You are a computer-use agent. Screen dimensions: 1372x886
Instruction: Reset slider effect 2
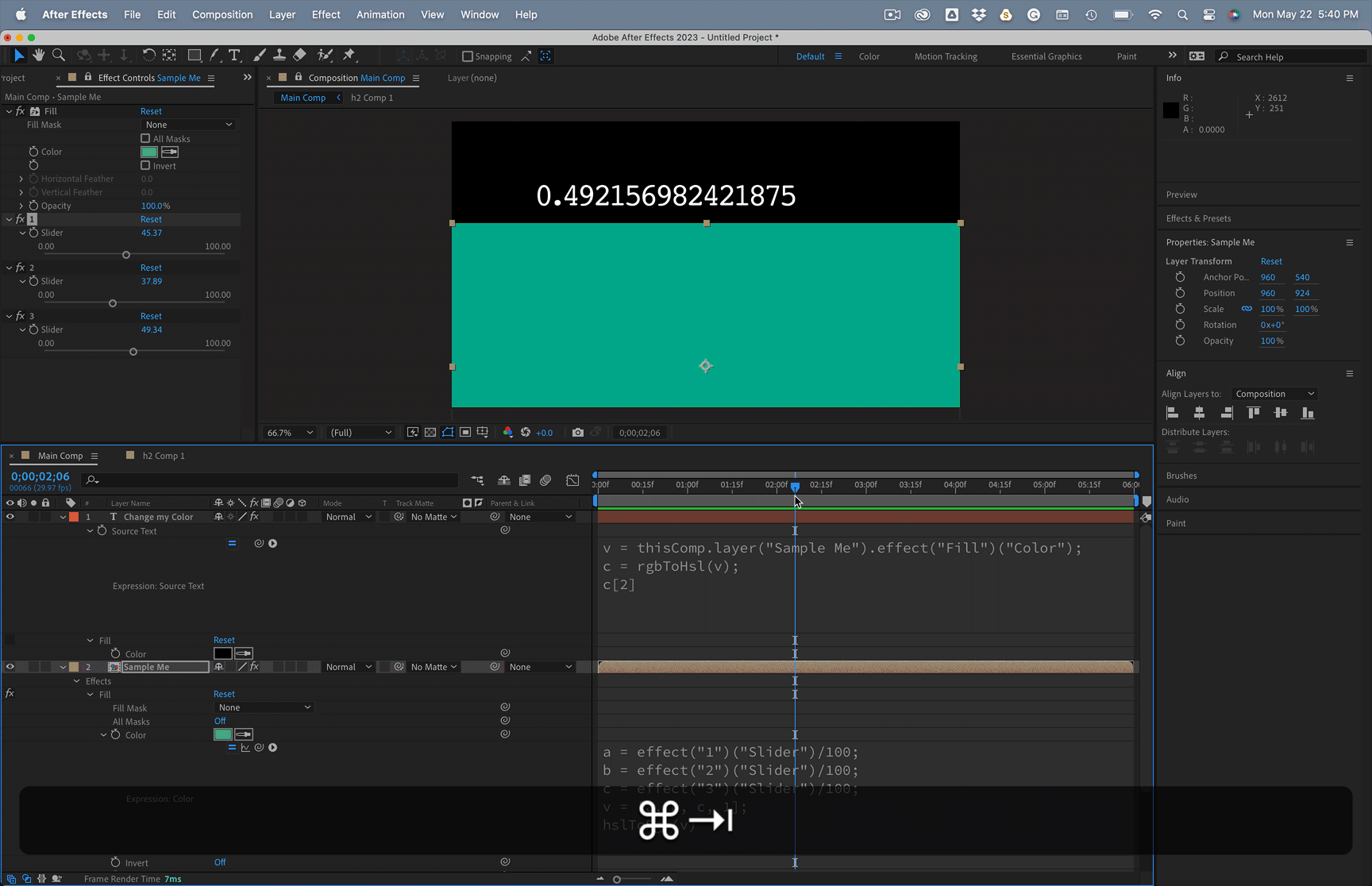point(151,268)
